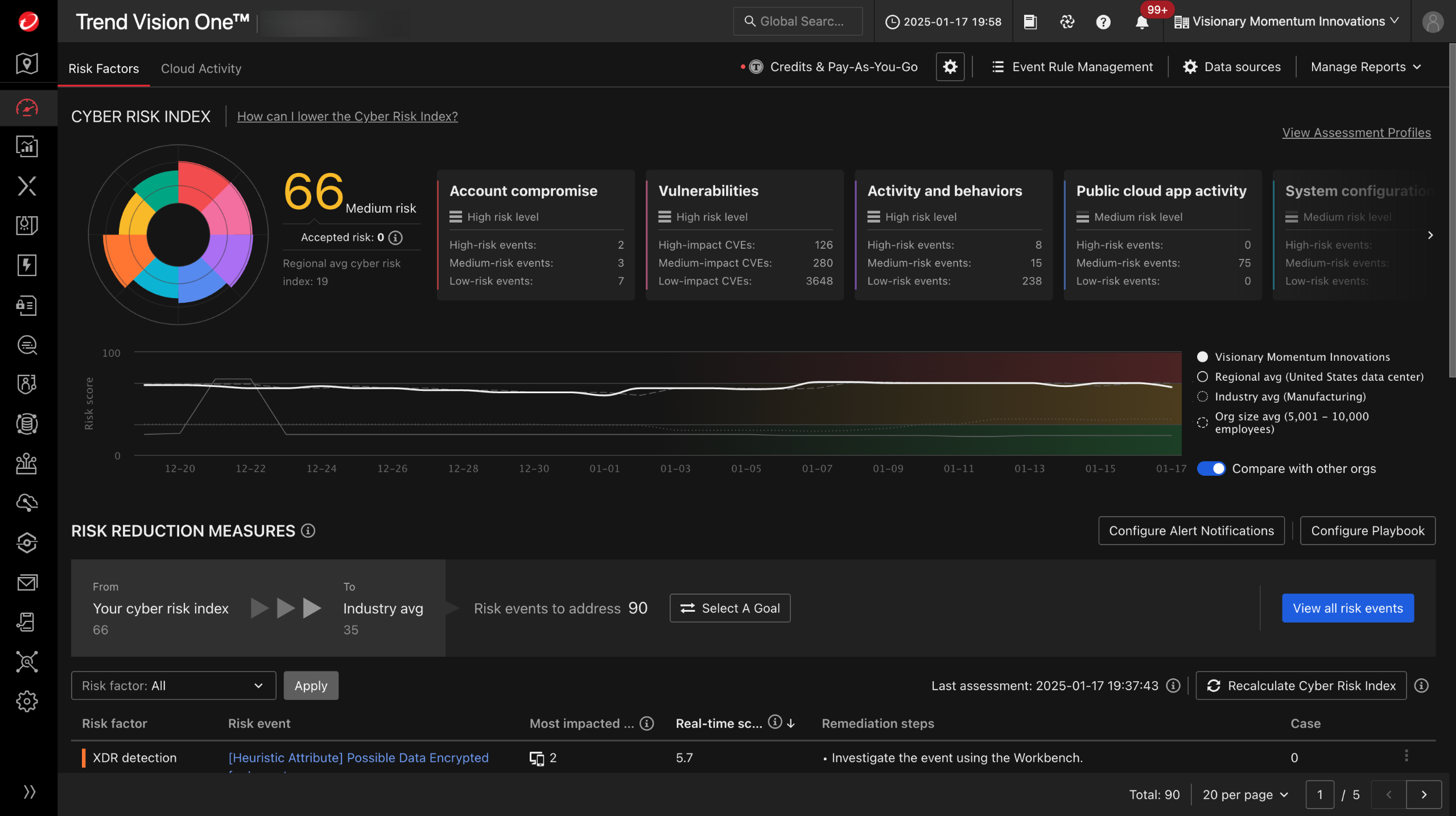Expand the Manage Reports dropdown
Viewport: 1456px width, 816px height.
tap(1366, 67)
